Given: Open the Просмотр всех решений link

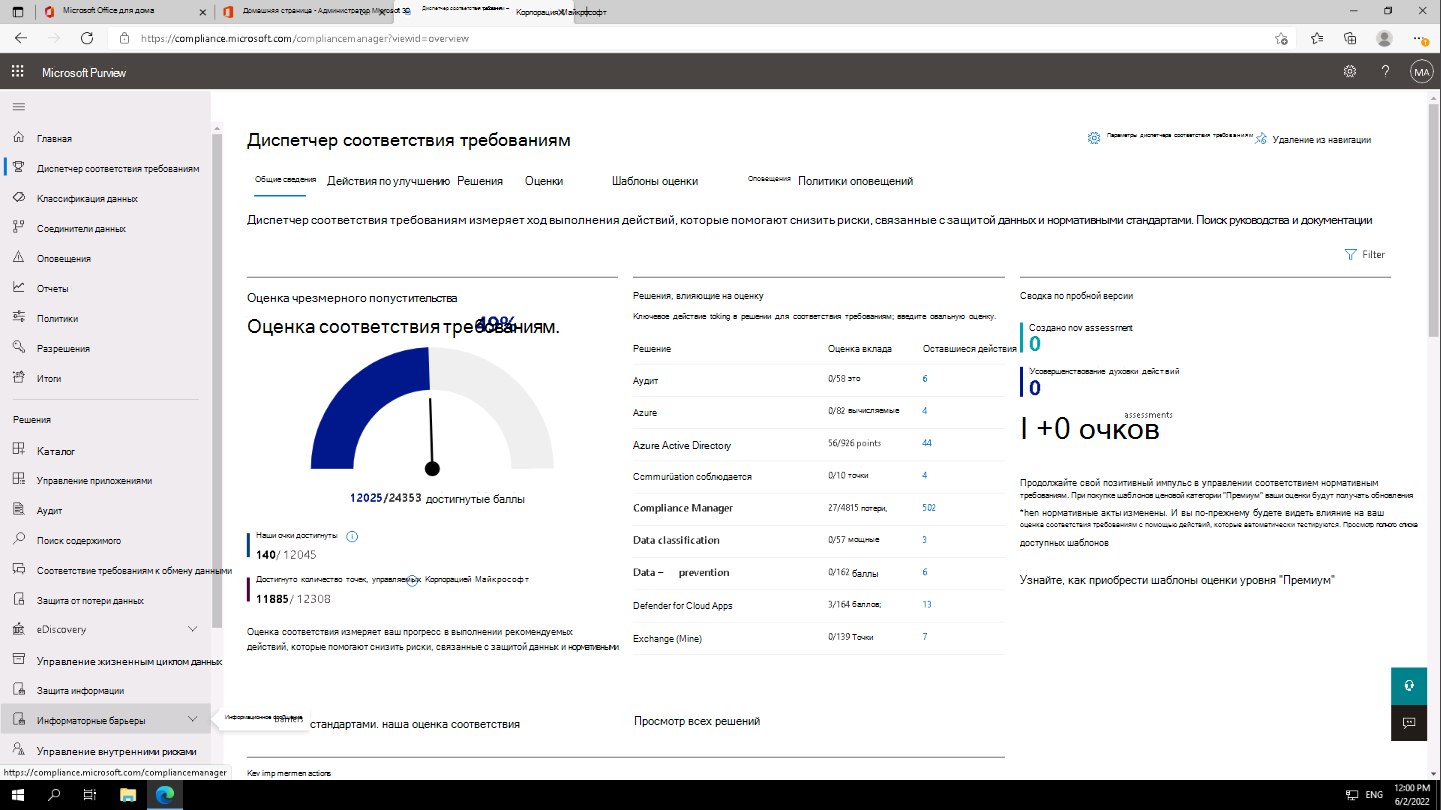Looking at the screenshot, I should (x=697, y=720).
